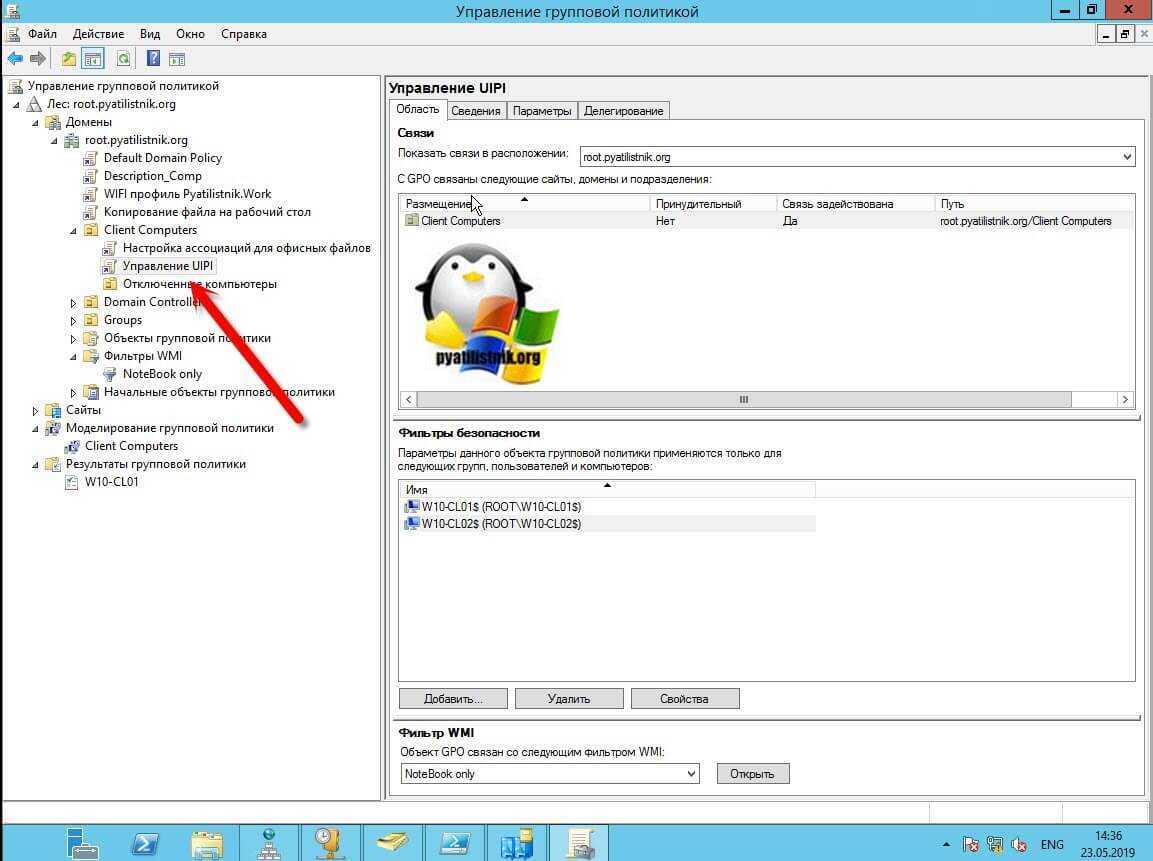Select the Область tab
The image size is (1153, 861).
point(418,110)
